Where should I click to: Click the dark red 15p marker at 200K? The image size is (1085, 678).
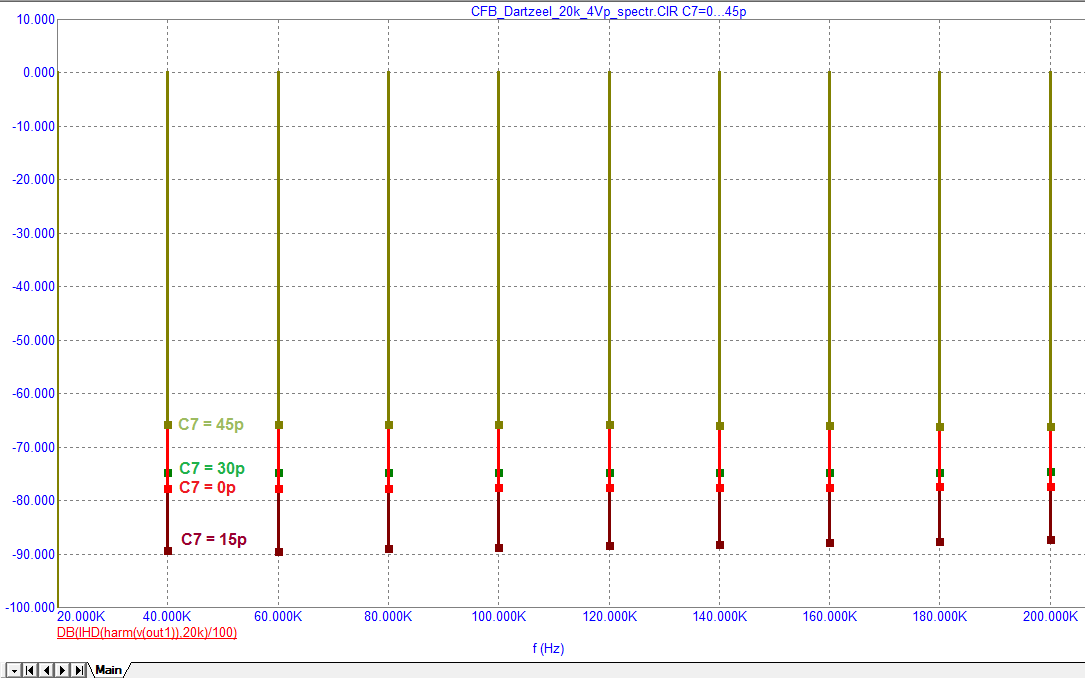(x=1050, y=540)
